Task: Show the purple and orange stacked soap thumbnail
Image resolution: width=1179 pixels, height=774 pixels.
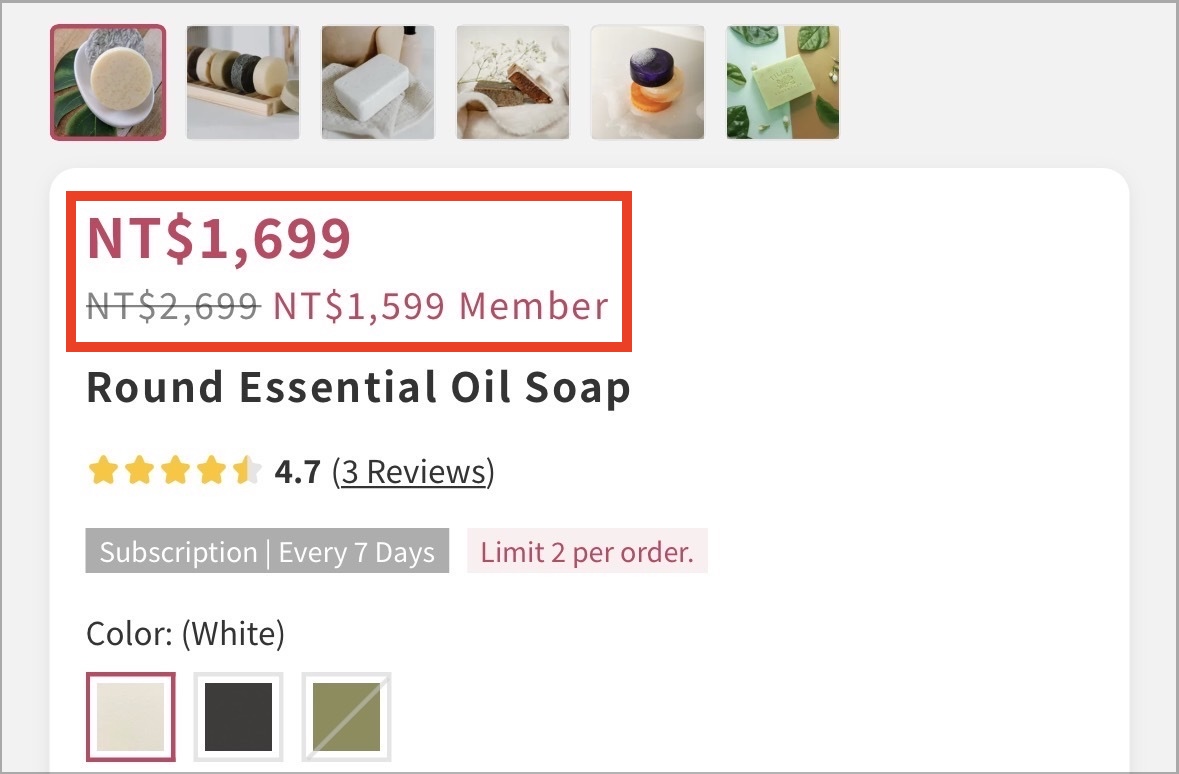Action: (647, 83)
